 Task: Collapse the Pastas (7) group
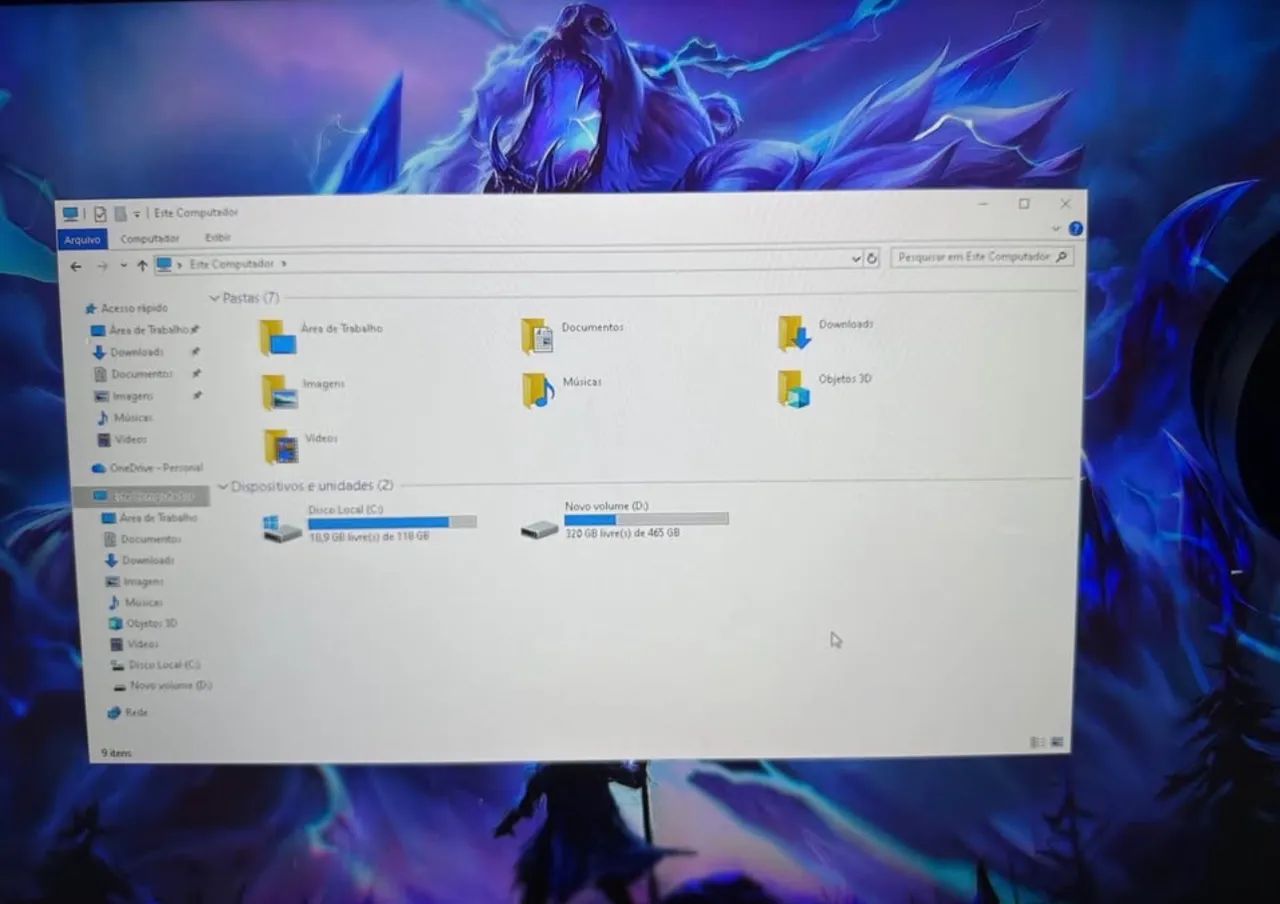(214, 299)
